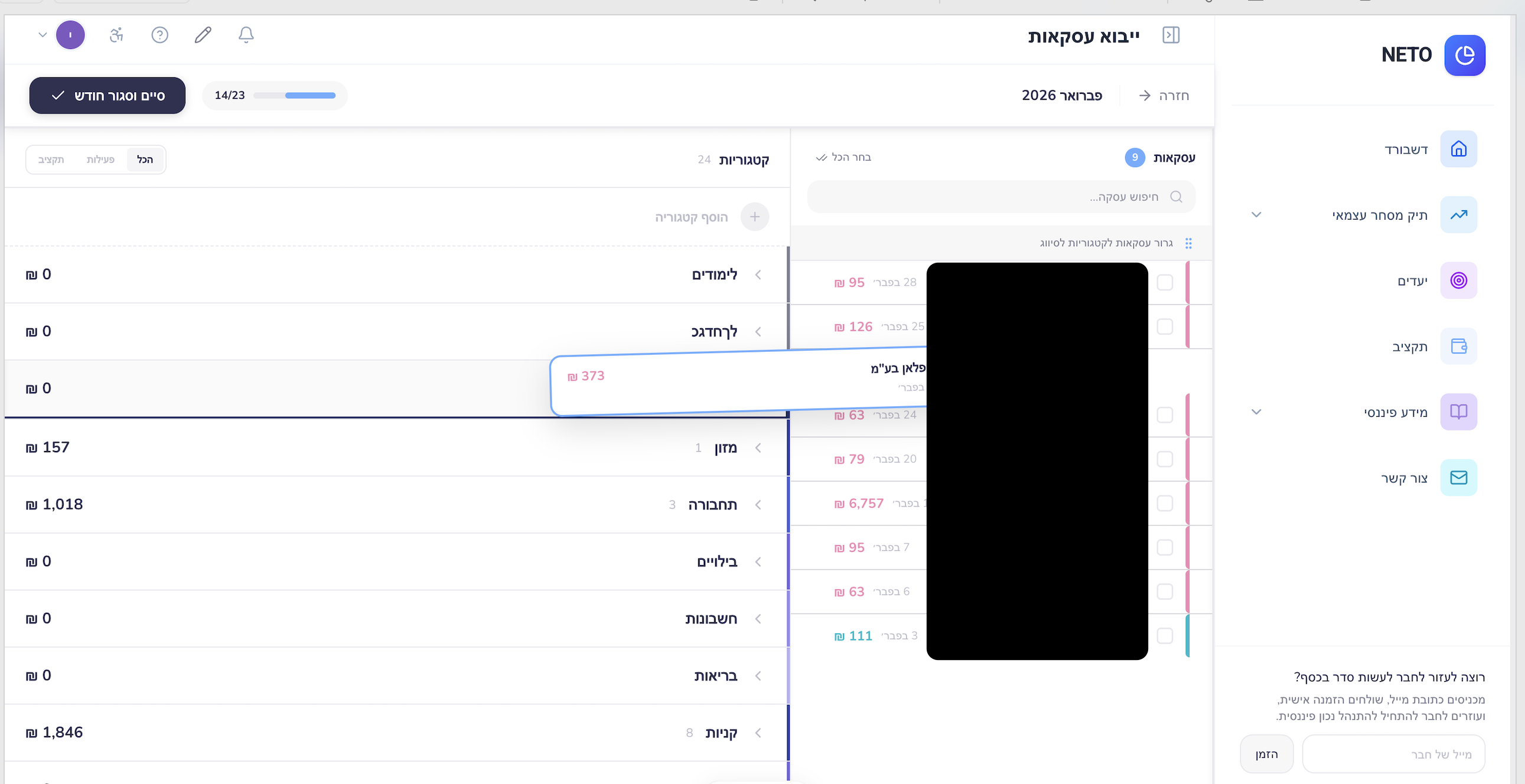Select checkbox of the 79 ₪ transaction
This screenshot has height=784, width=1525.
1165,459
